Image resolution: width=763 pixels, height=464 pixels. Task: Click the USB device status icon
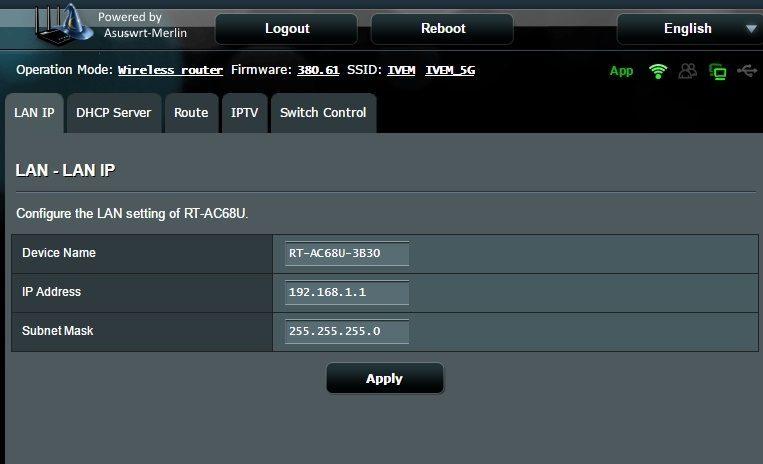[x=746, y=71]
